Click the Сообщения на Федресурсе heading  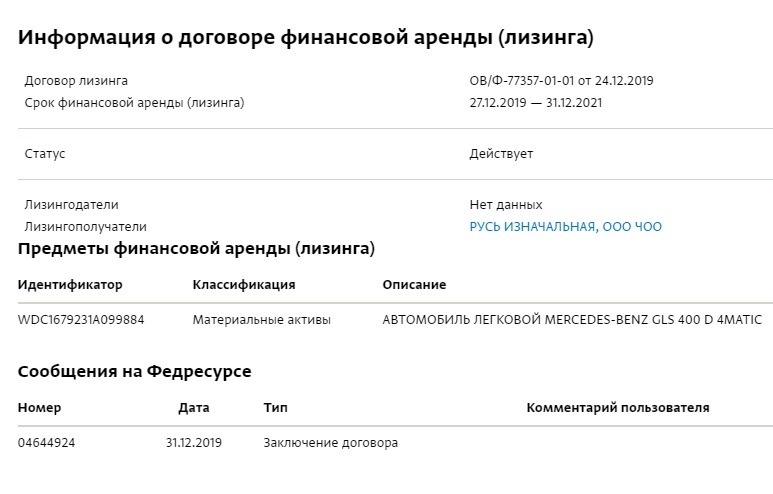click(x=135, y=371)
